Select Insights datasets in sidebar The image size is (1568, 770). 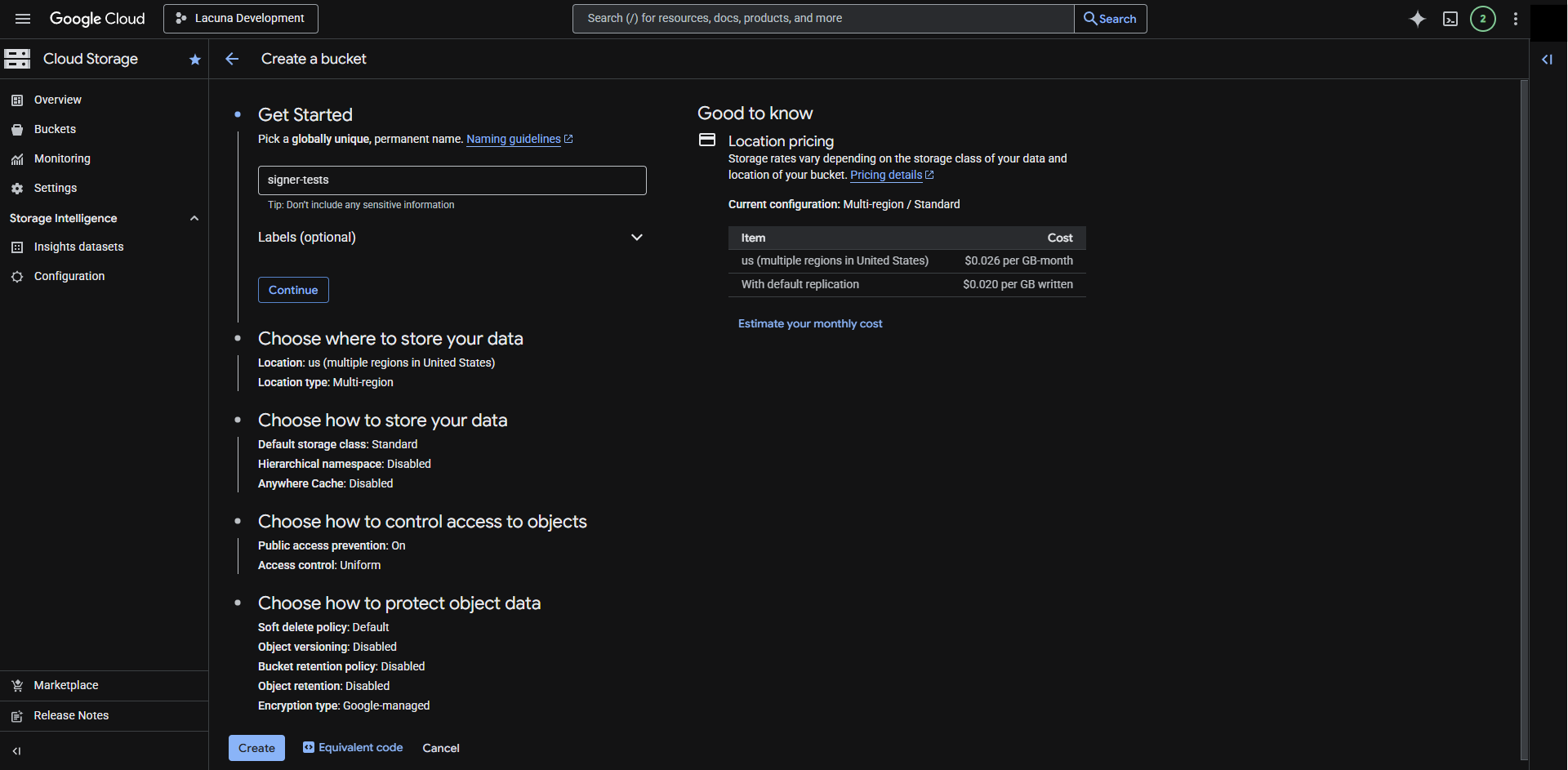pyautogui.click(x=78, y=247)
